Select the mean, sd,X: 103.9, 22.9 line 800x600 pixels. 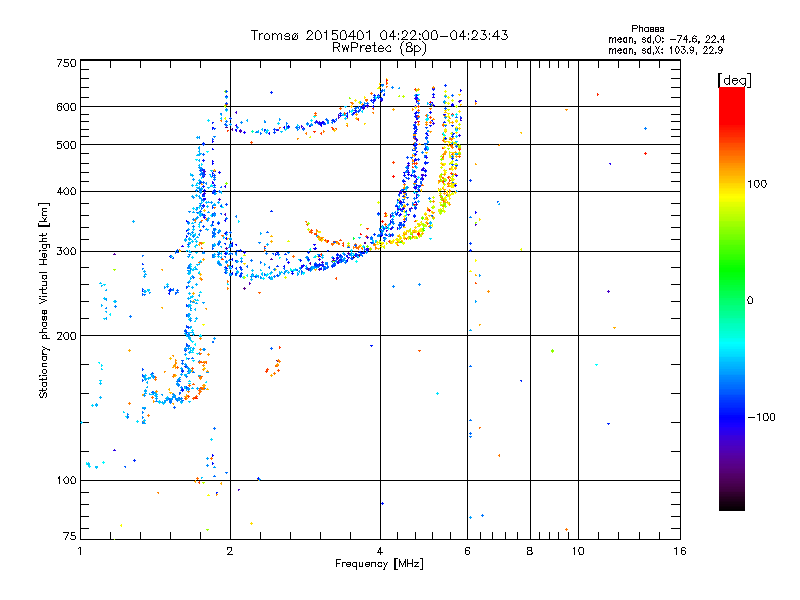tap(665, 50)
